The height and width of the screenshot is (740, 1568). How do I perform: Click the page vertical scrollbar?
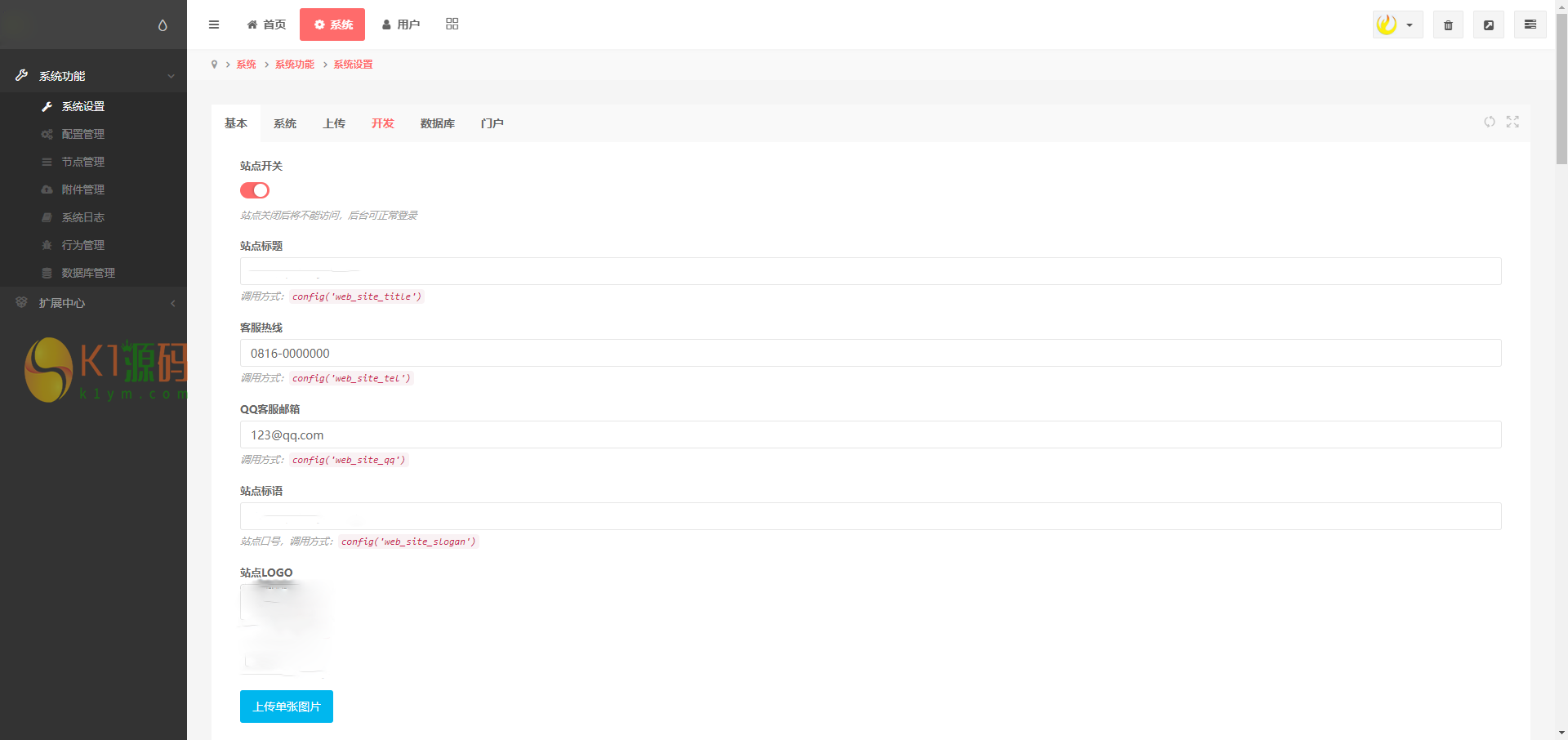[1561, 90]
